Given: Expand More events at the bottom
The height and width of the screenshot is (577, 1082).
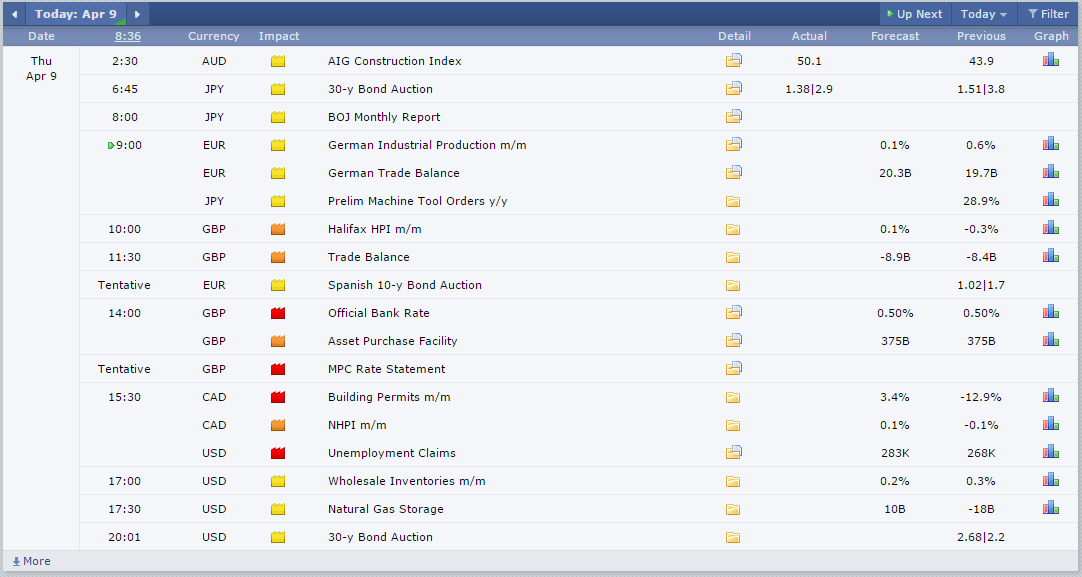Looking at the screenshot, I should [32, 561].
